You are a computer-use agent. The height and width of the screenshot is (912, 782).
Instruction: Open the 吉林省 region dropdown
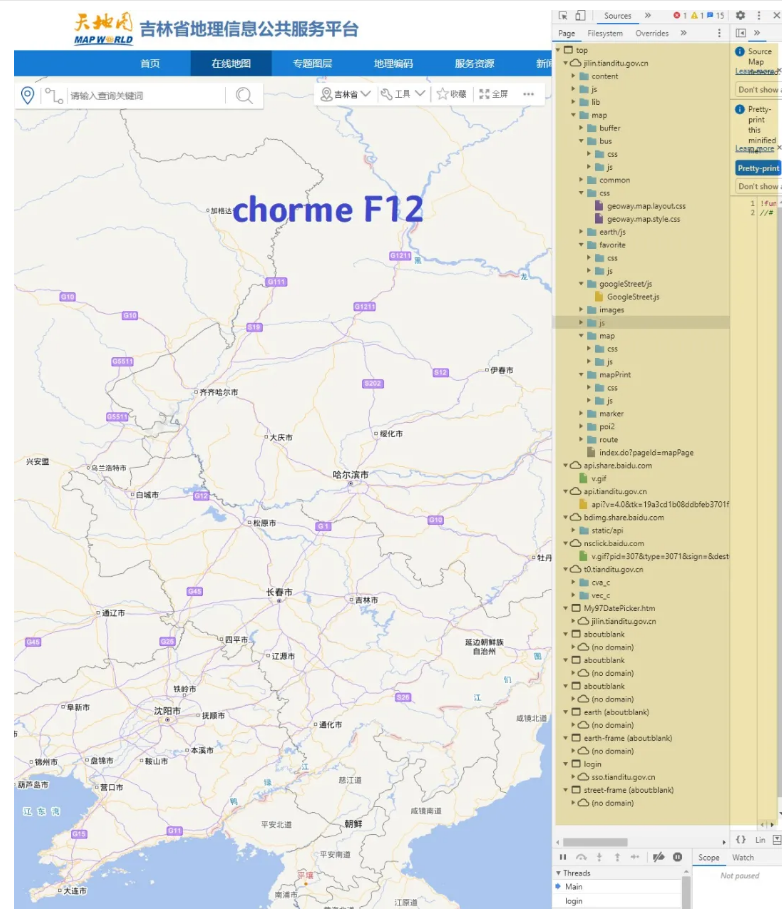(345, 94)
